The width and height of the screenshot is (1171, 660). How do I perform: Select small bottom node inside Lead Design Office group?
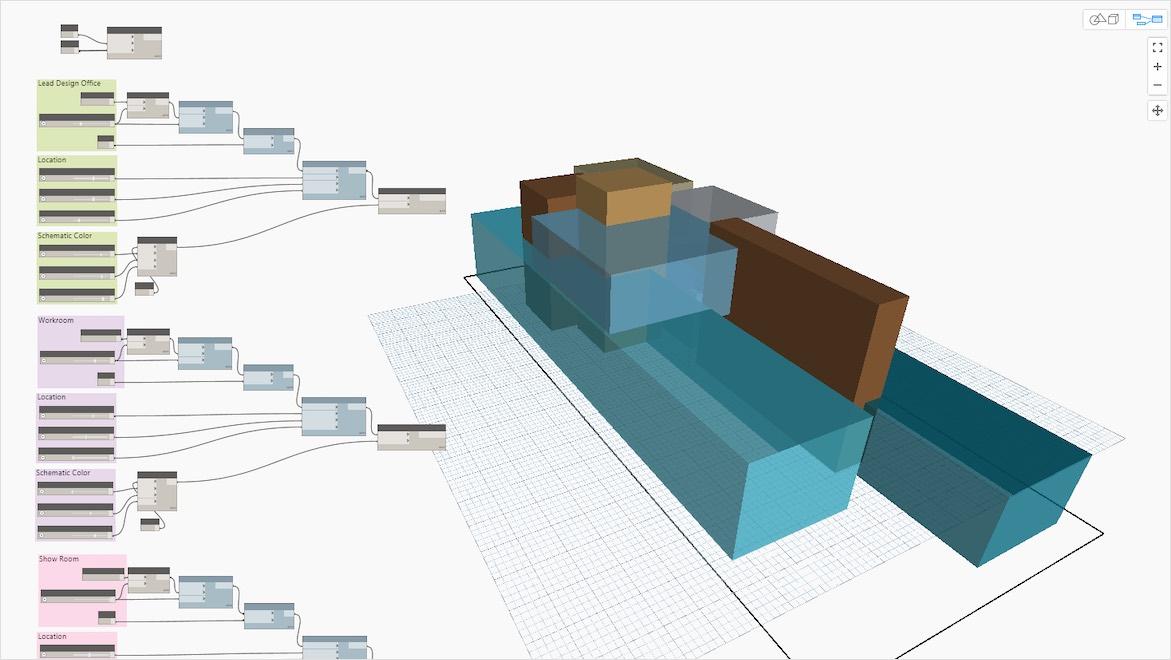tap(105, 142)
